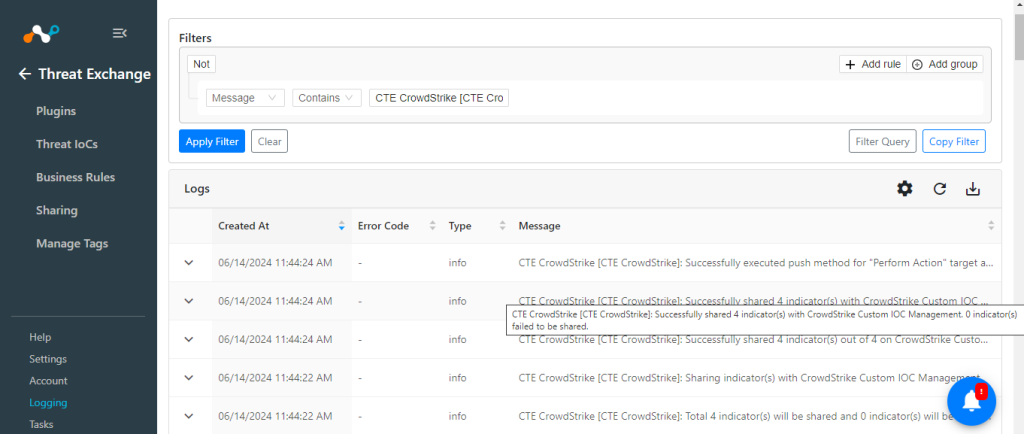The width and height of the screenshot is (1024, 434).
Task: Open the Message field dropdown
Action: coord(245,98)
